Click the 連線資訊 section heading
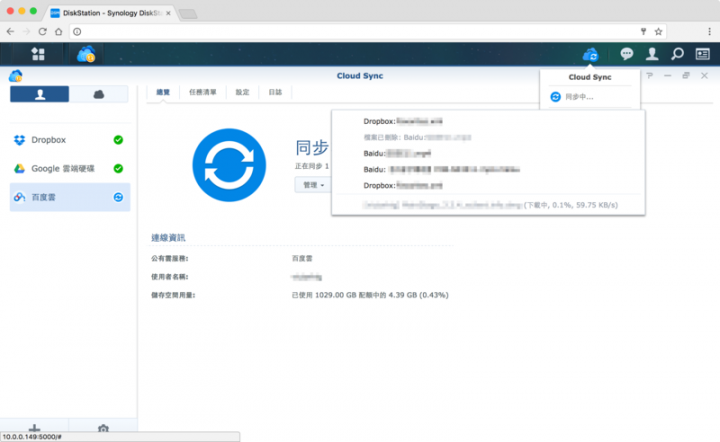 pos(168,238)
